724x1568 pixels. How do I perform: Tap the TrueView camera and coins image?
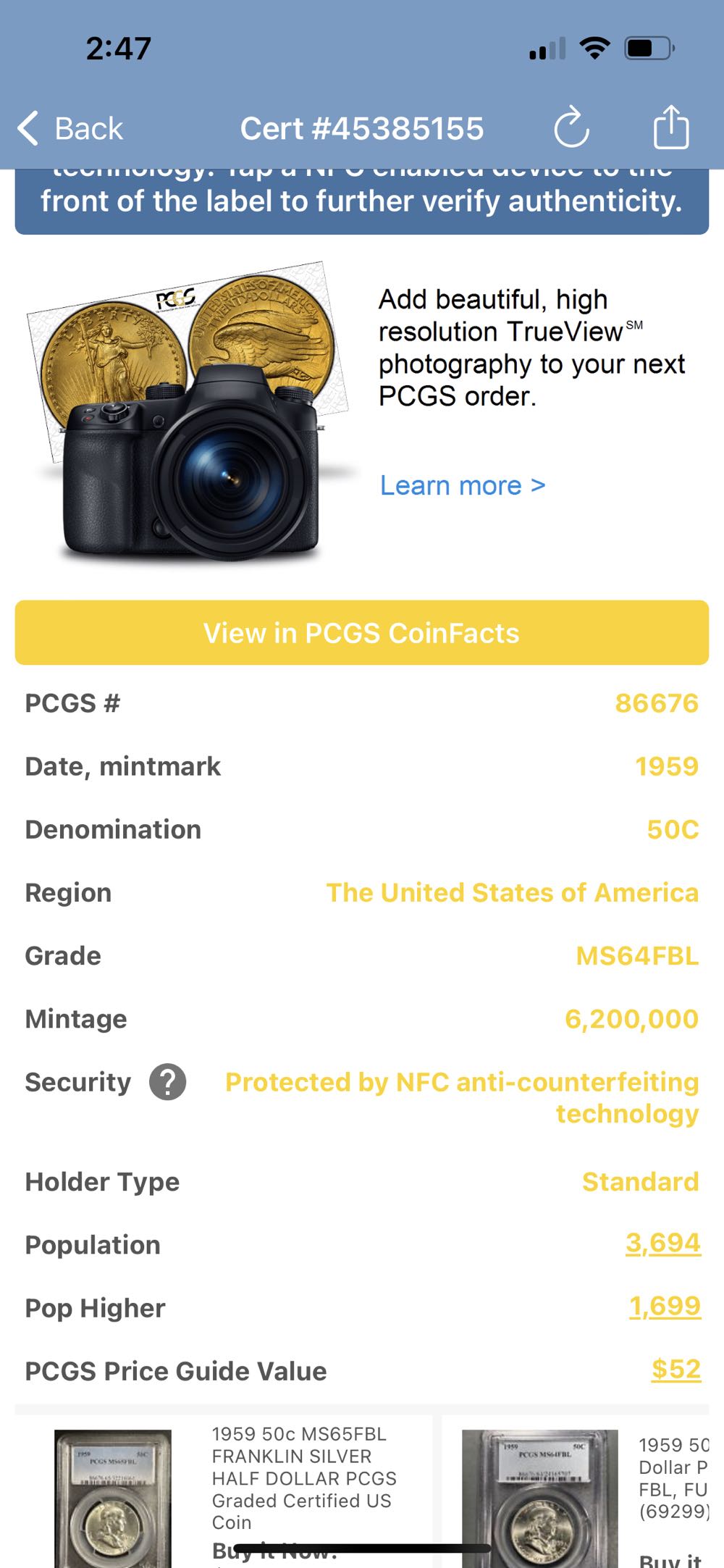[190, 413]
